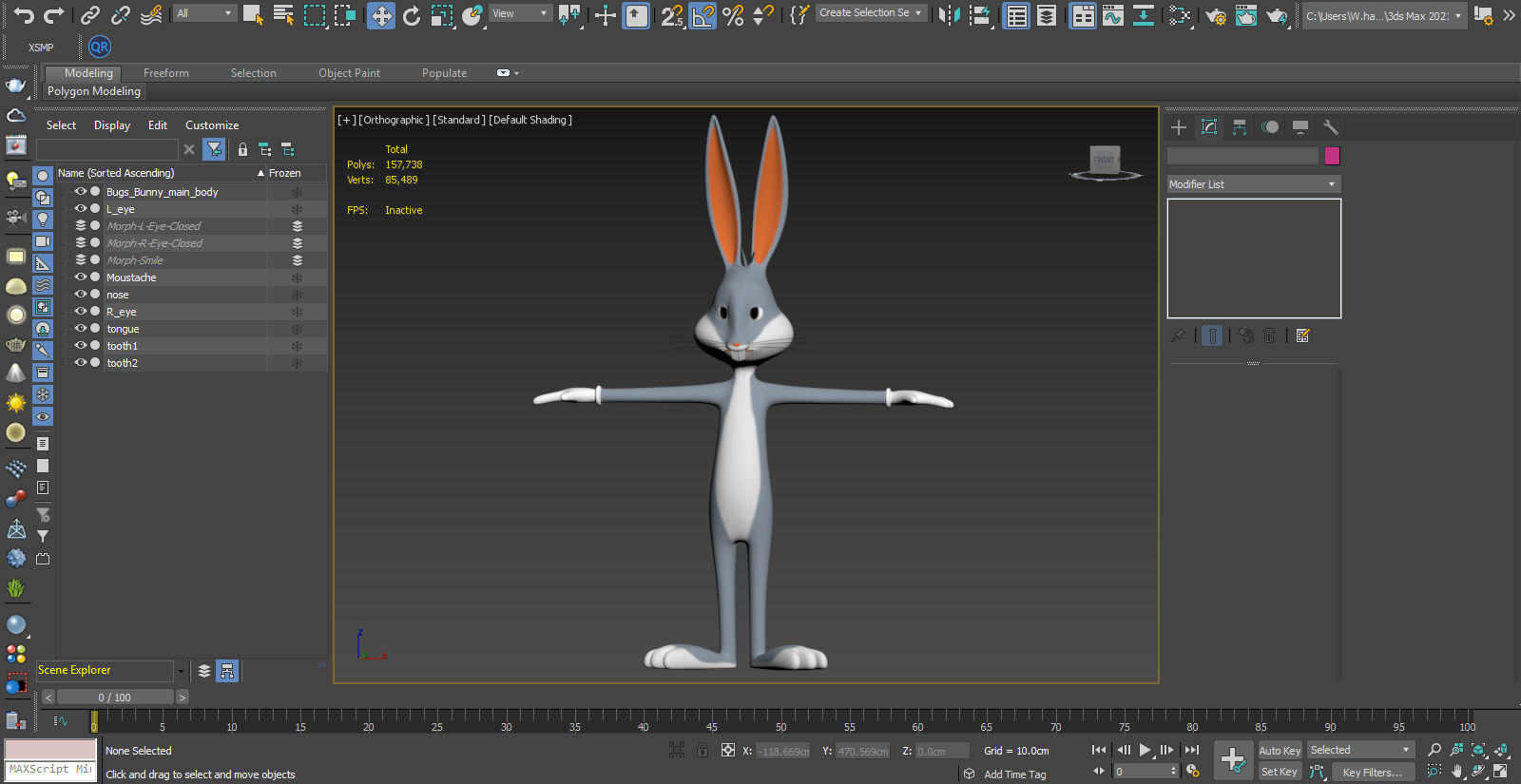The width and height of the screenshot is (1521, 784).
Task: Open the selection filter All dropdown
Action: point(204,13)
